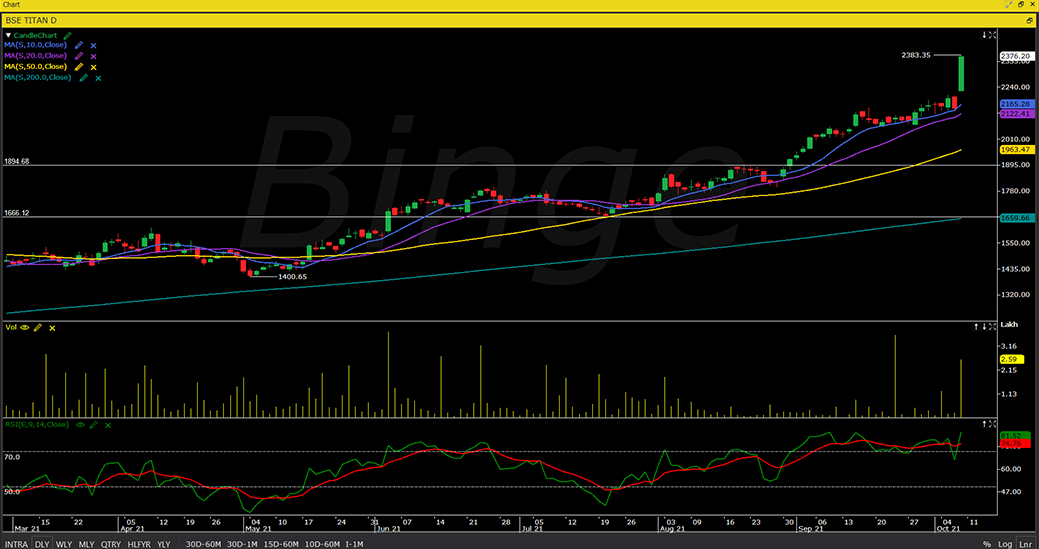Remove the RSI(E,9,14,Close) indicator

(x=107, y=424)
